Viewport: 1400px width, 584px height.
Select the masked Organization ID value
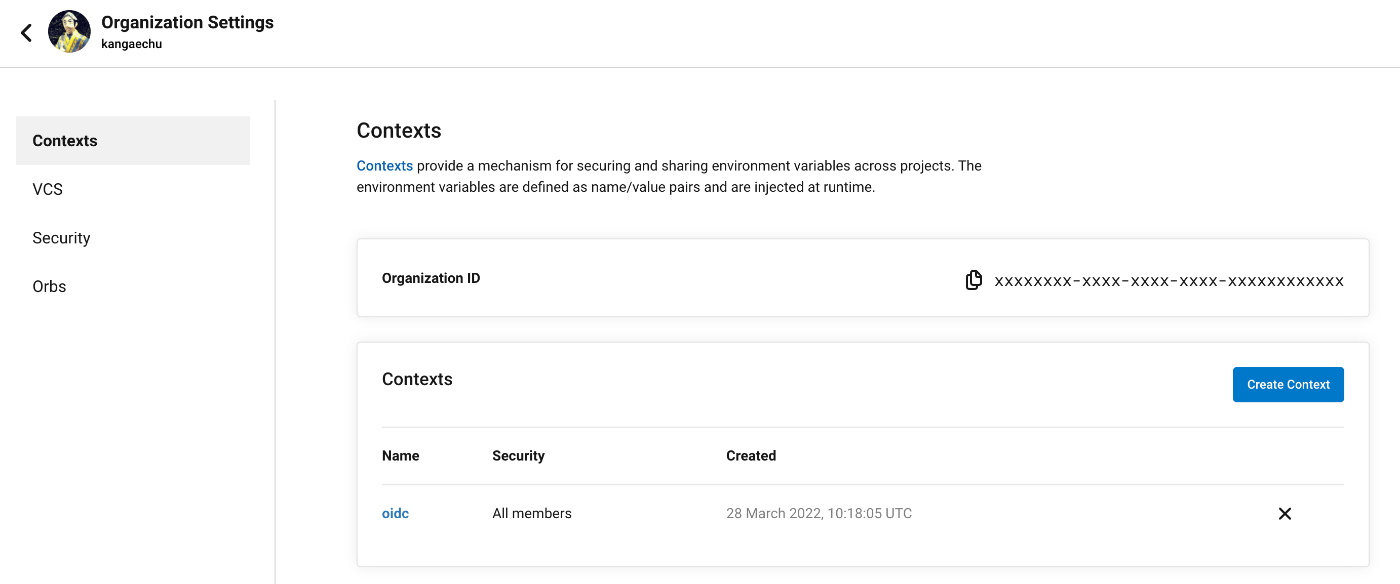(x=1169, y=281)
